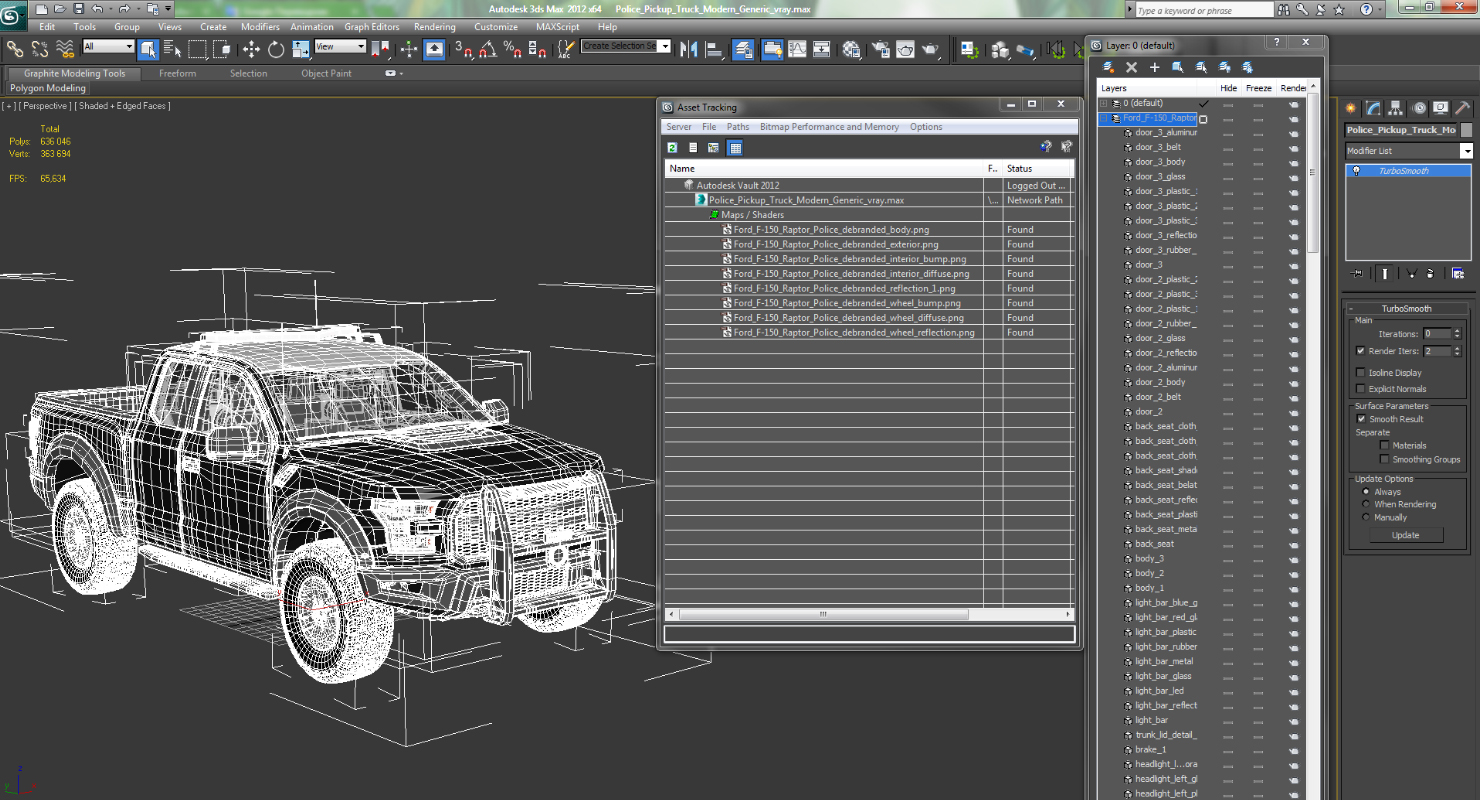1480x800 pixels.
Task: Open Select by Name list
Action: pyautogui.click(x=172, y=48)
